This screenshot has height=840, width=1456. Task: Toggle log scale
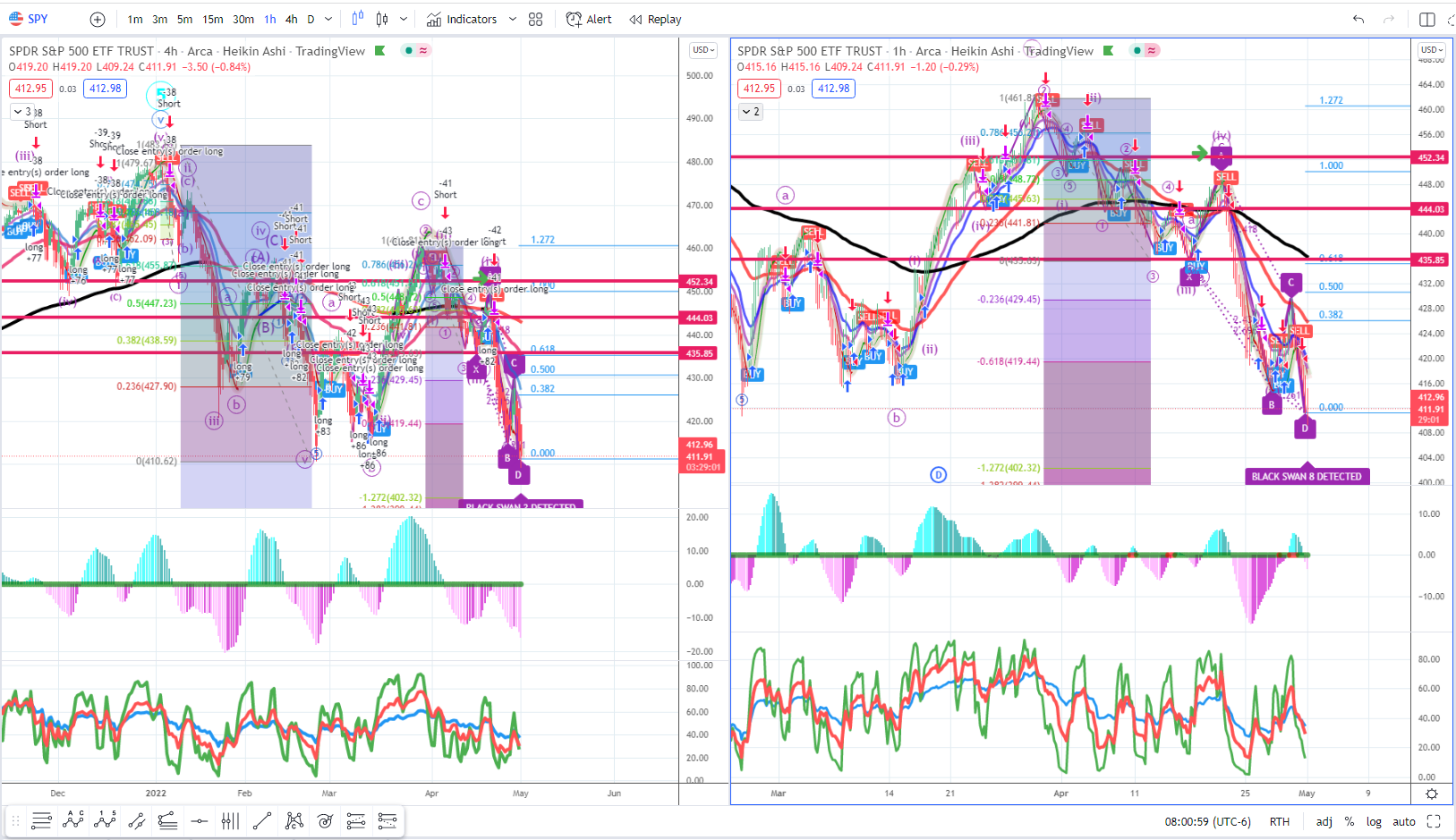click(x=1374, y=821)
